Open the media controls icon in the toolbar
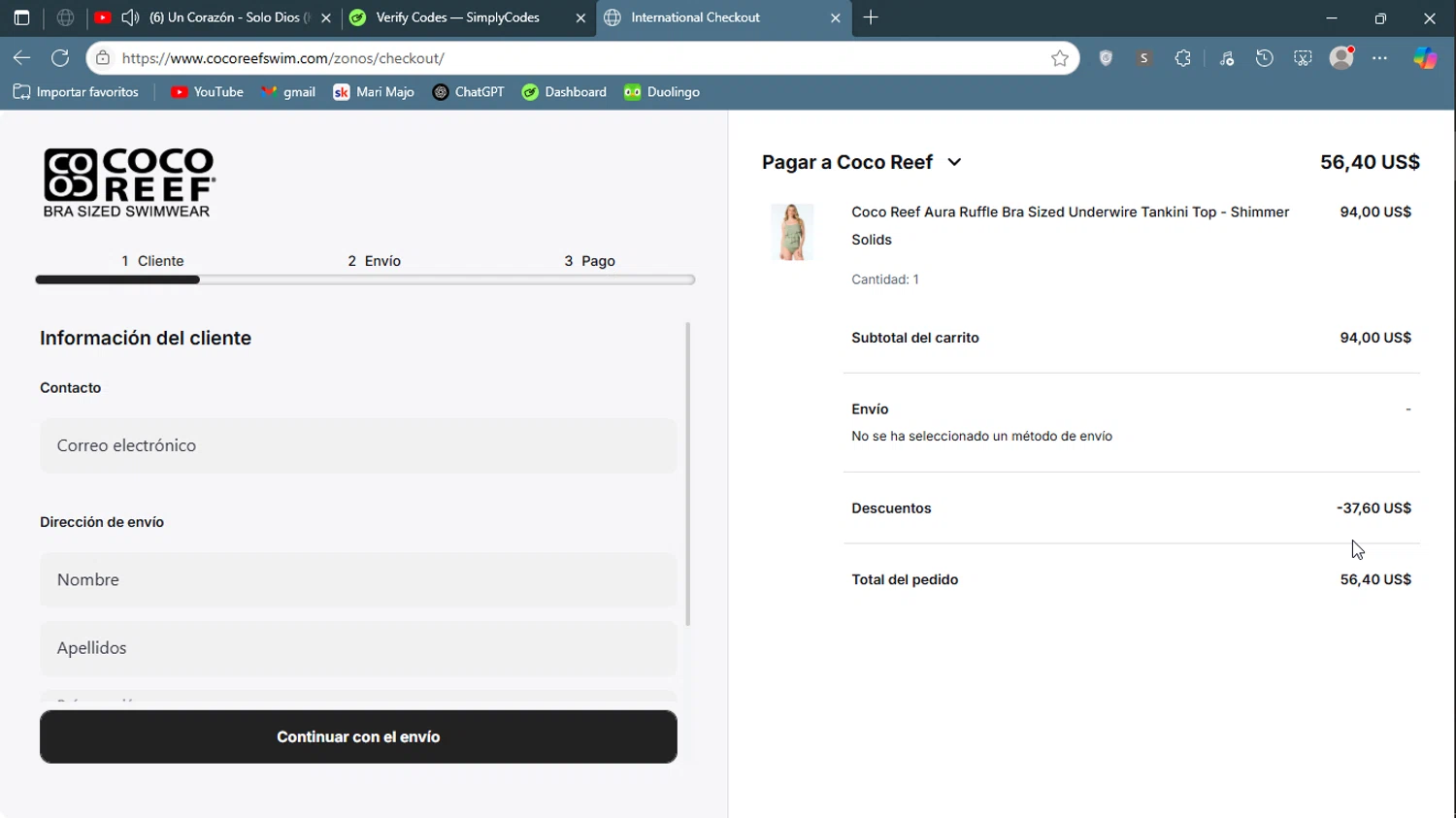This screenshot has height=818, width=1456. 1227,58
